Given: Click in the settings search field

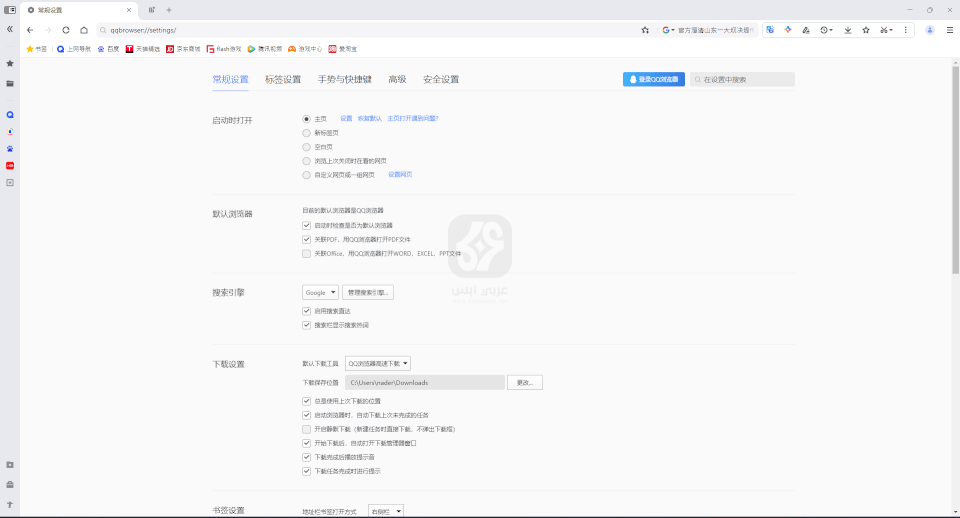Looking at the screenshot, I should (x=742, y=80).
